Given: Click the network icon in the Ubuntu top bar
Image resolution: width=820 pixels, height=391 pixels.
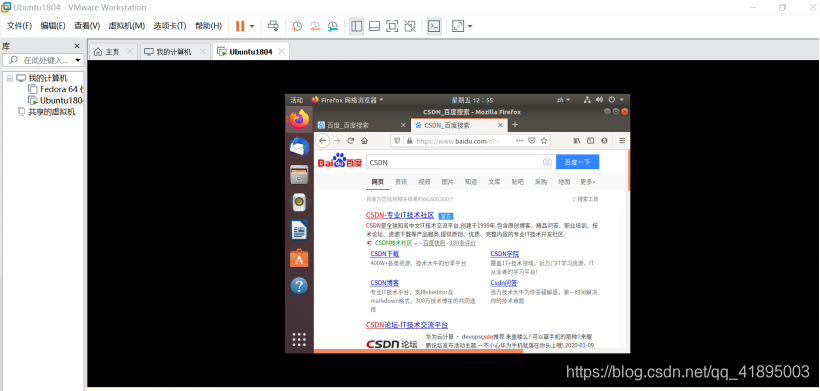Looking at the screenshot, I should click(587, 99).
